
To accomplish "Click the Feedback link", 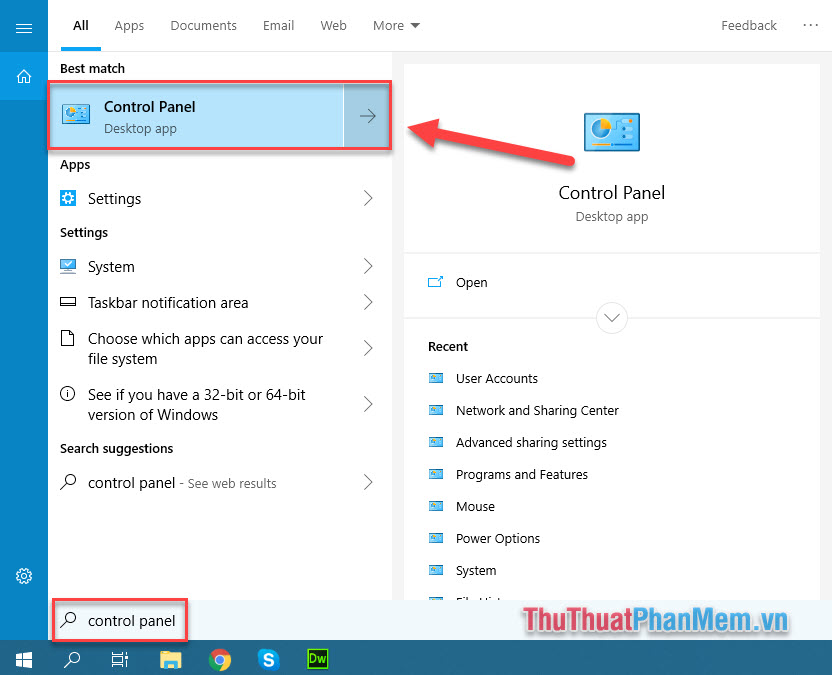I will [749, 25].
